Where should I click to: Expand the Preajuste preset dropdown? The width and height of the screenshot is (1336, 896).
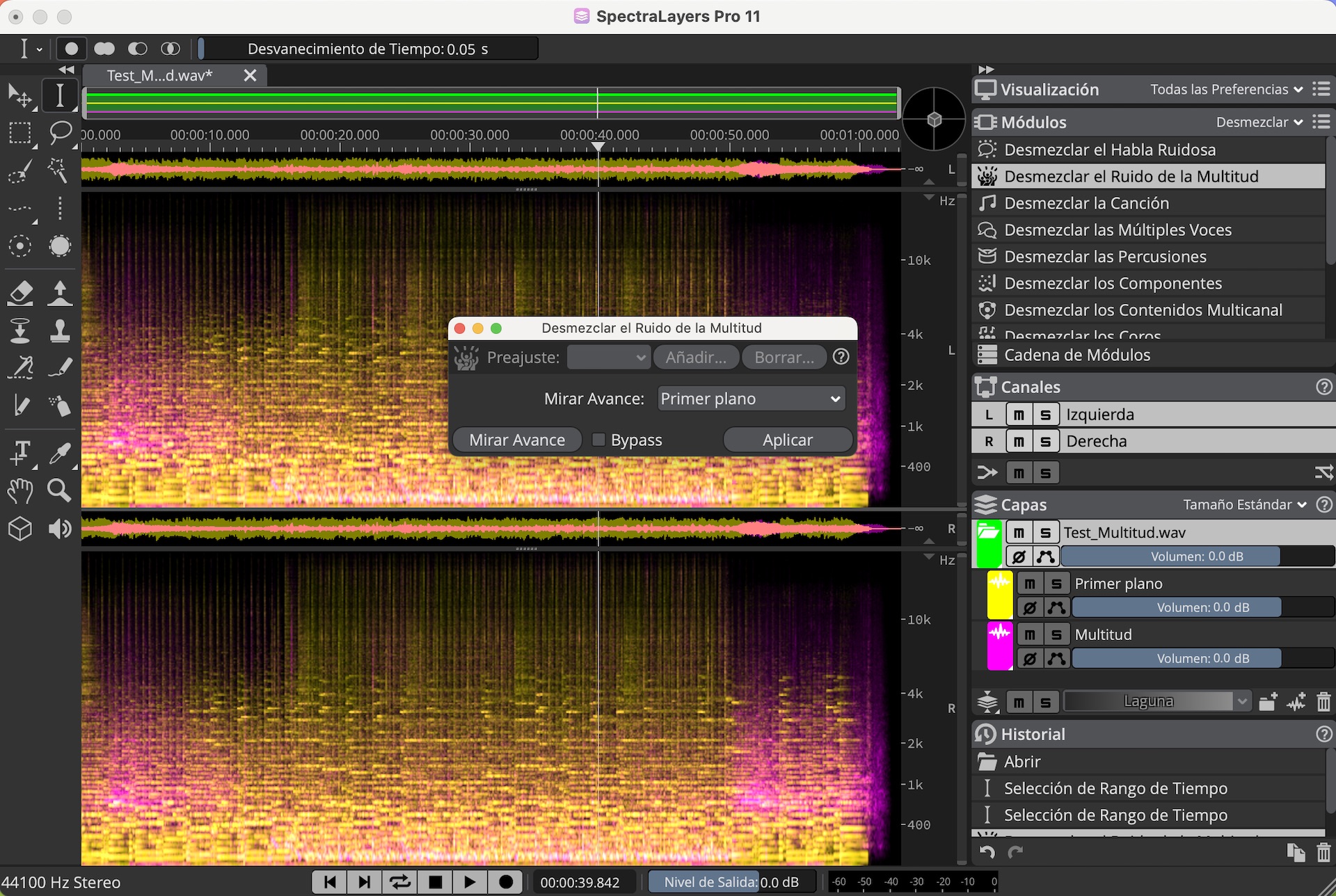point(608,358)
